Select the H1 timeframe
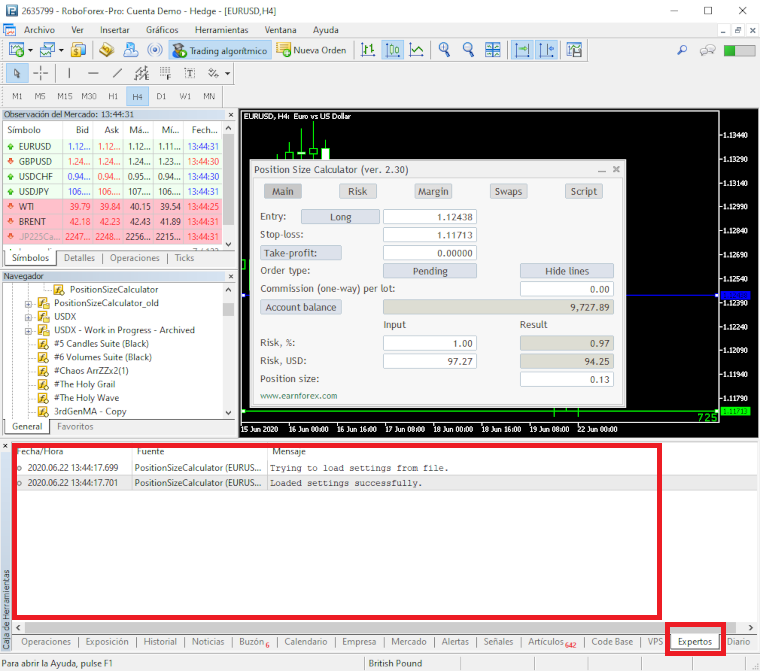760x671 pixels. 113,96
